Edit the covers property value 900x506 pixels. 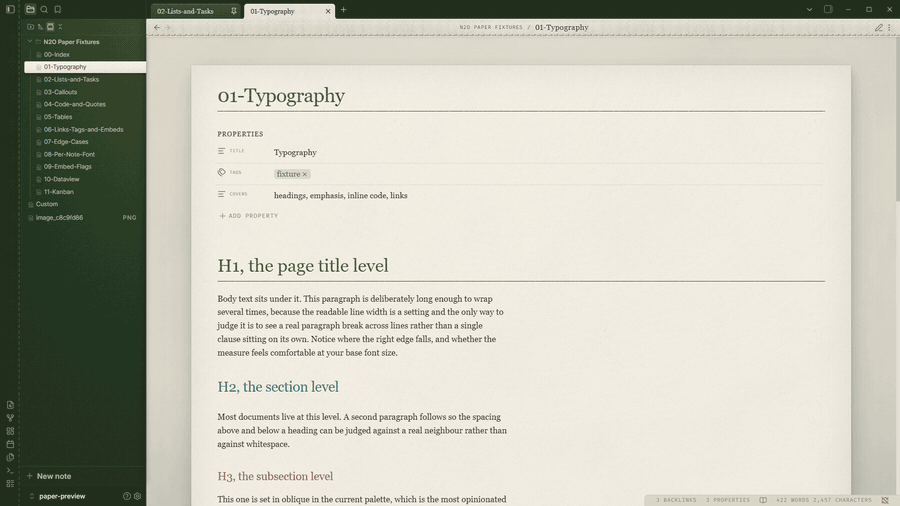tap(340, 196)
